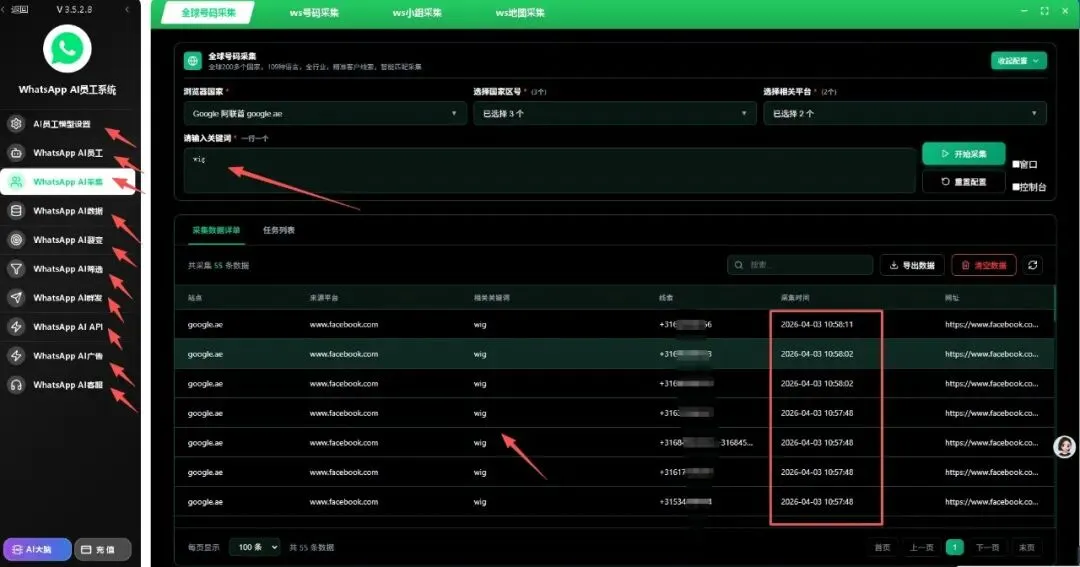Open the WhatsApp AI裂变 sidebar item

[x=68, y=240]
